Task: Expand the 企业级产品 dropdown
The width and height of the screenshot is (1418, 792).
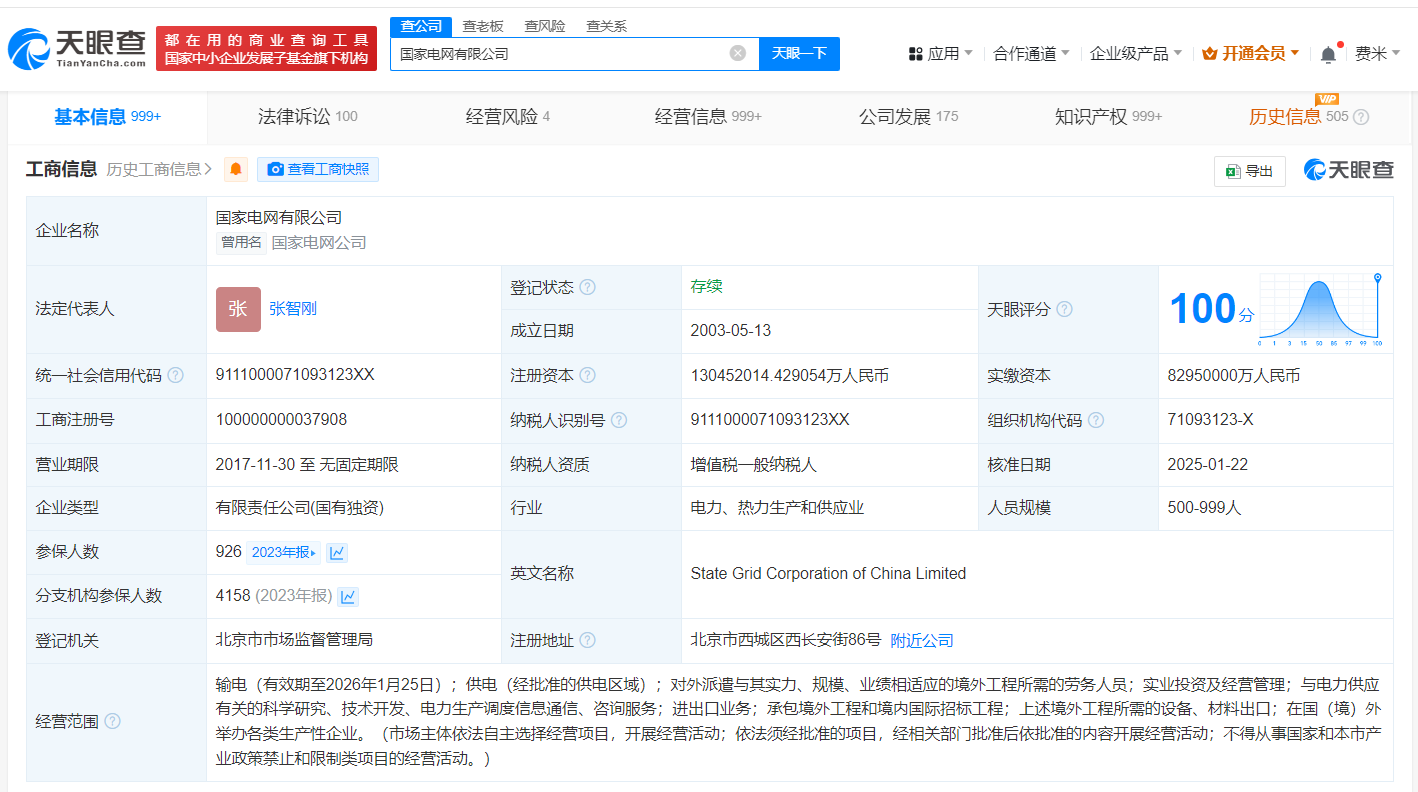Action: (x=1136, y=53)
